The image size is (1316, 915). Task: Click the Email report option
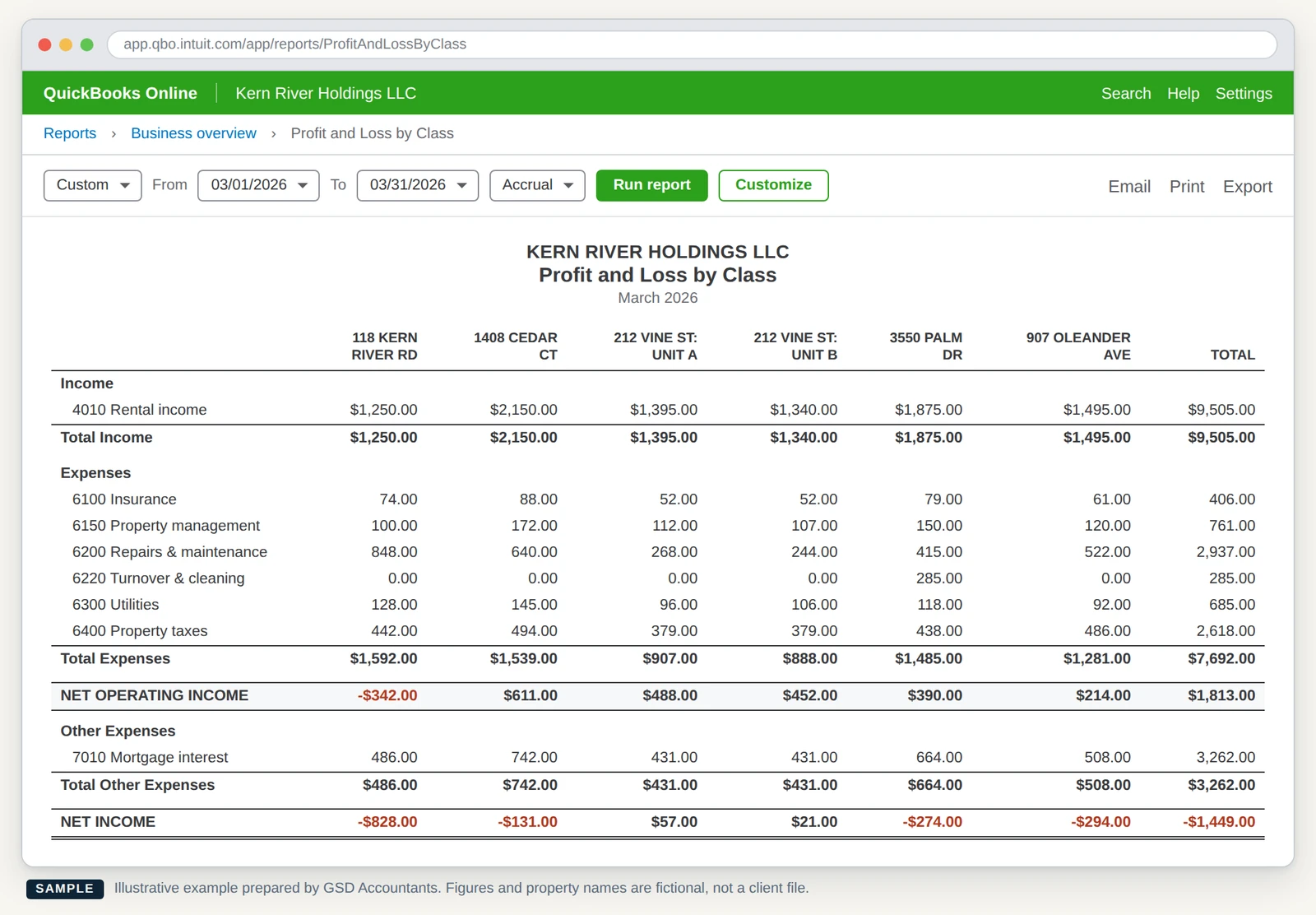tap(1128, 187)
